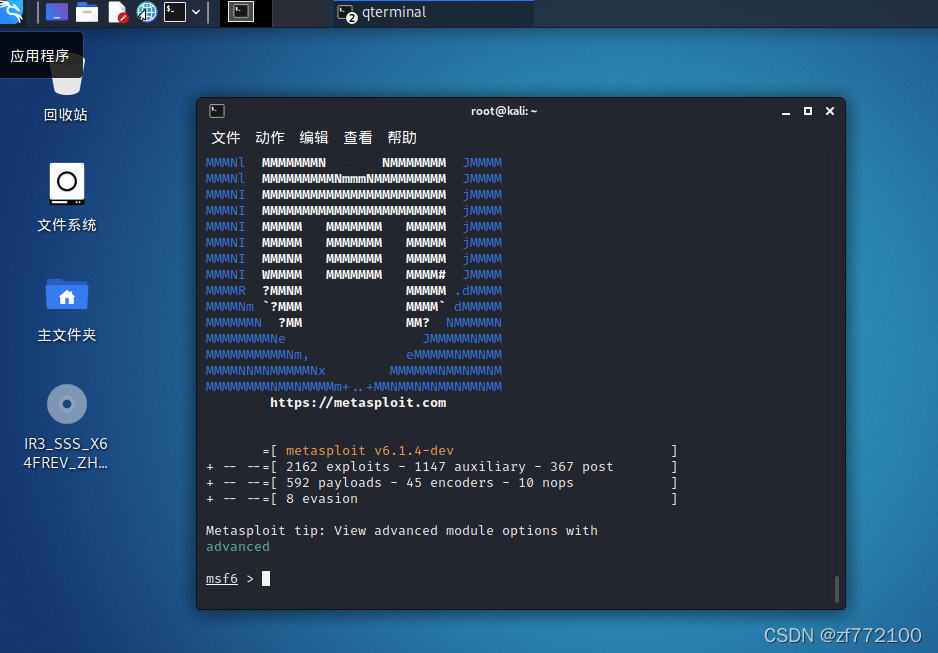
Task: Open the 编辑 menu in terminal
Action: click(x=314, y=138)
